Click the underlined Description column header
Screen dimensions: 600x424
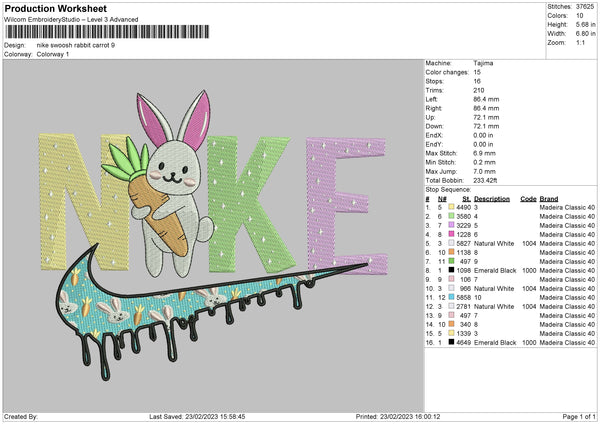tap(492, 198)
